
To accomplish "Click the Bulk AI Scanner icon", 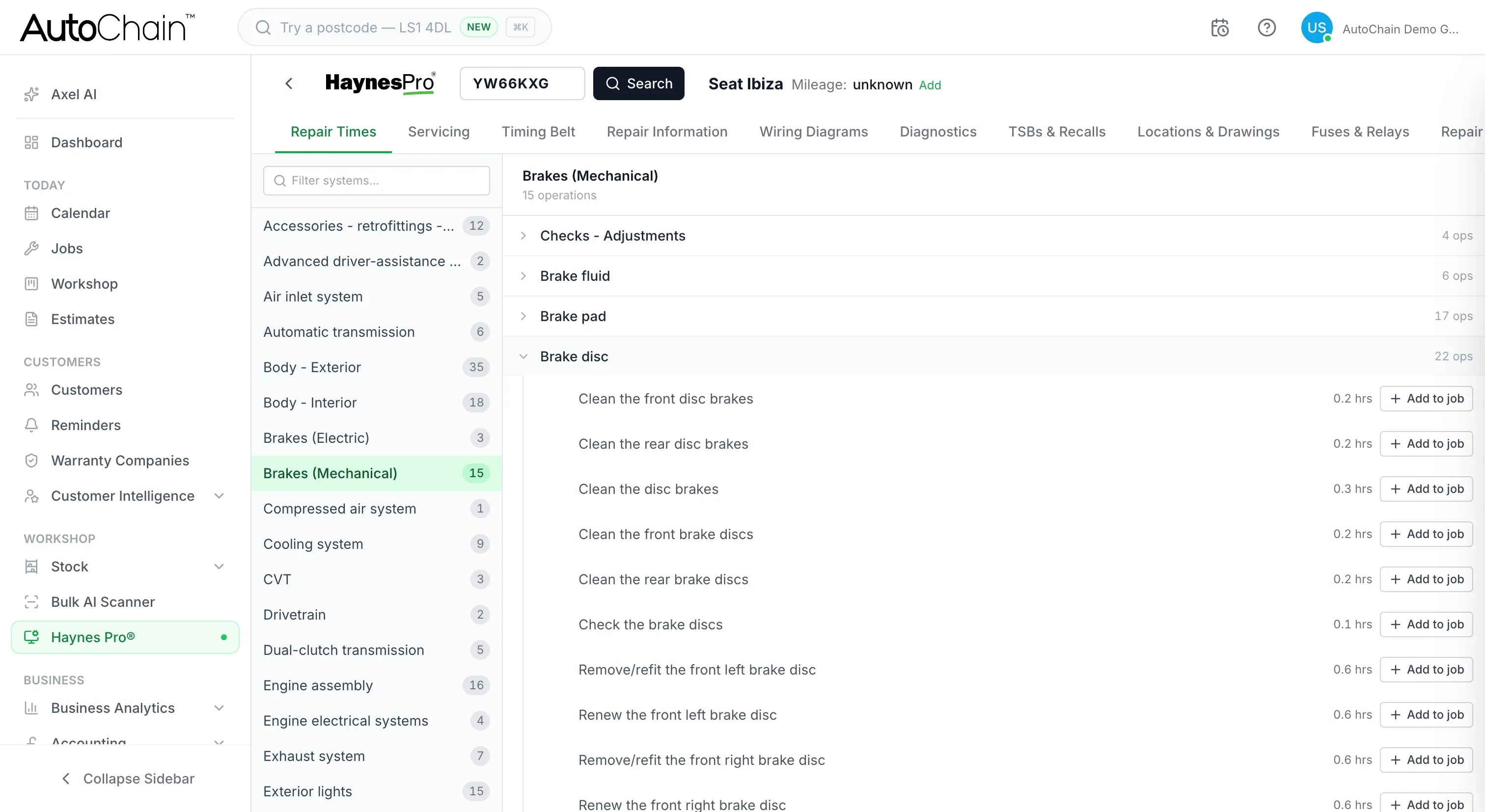I will [32, 602].
